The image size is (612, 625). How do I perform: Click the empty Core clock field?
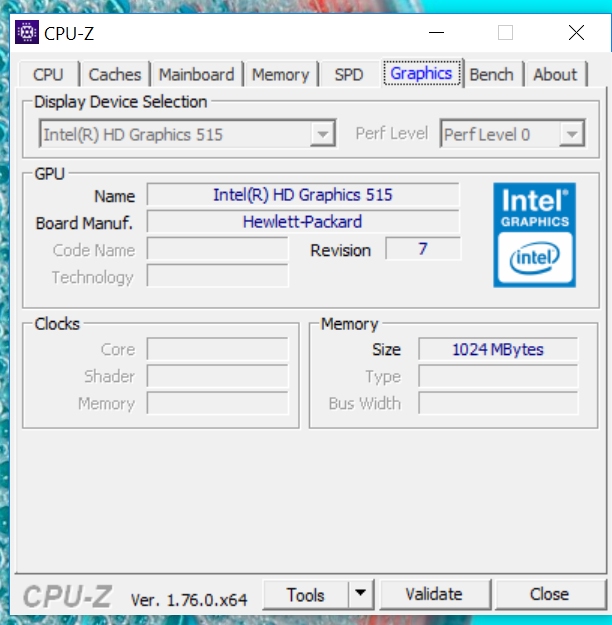point(217,349)
